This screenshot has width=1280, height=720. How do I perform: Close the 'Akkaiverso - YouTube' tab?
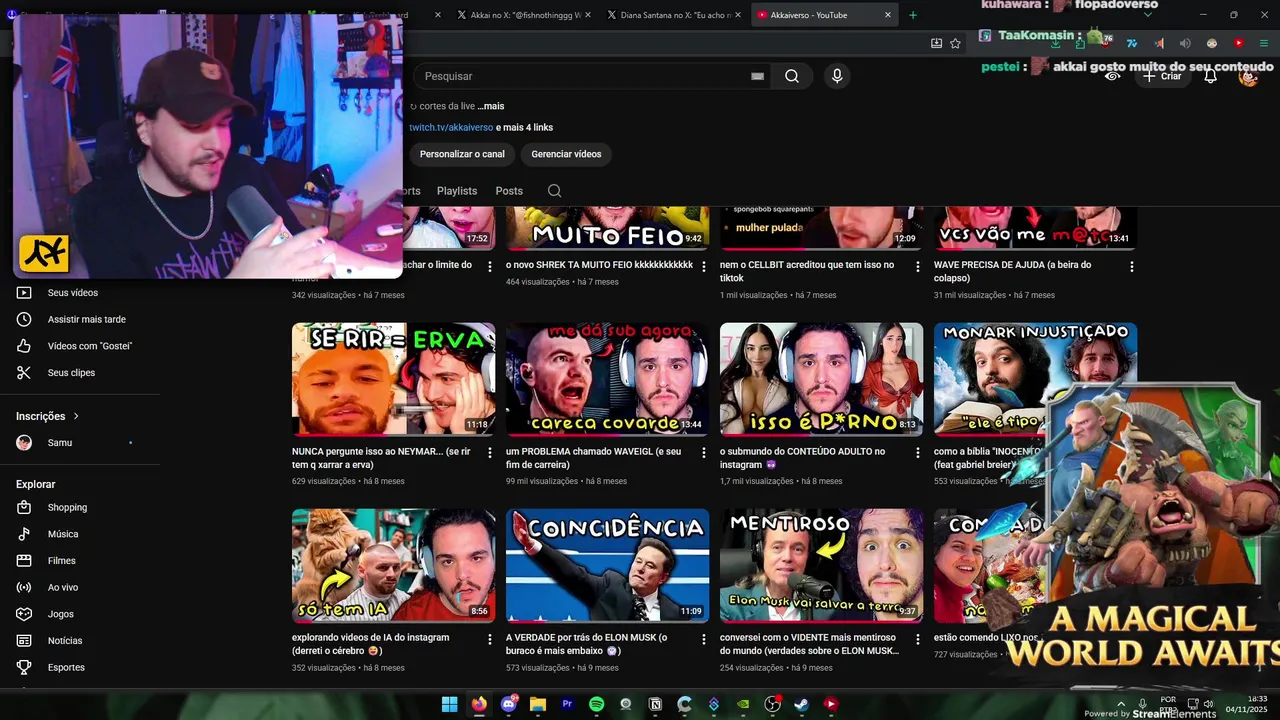[x=887, y=15]
